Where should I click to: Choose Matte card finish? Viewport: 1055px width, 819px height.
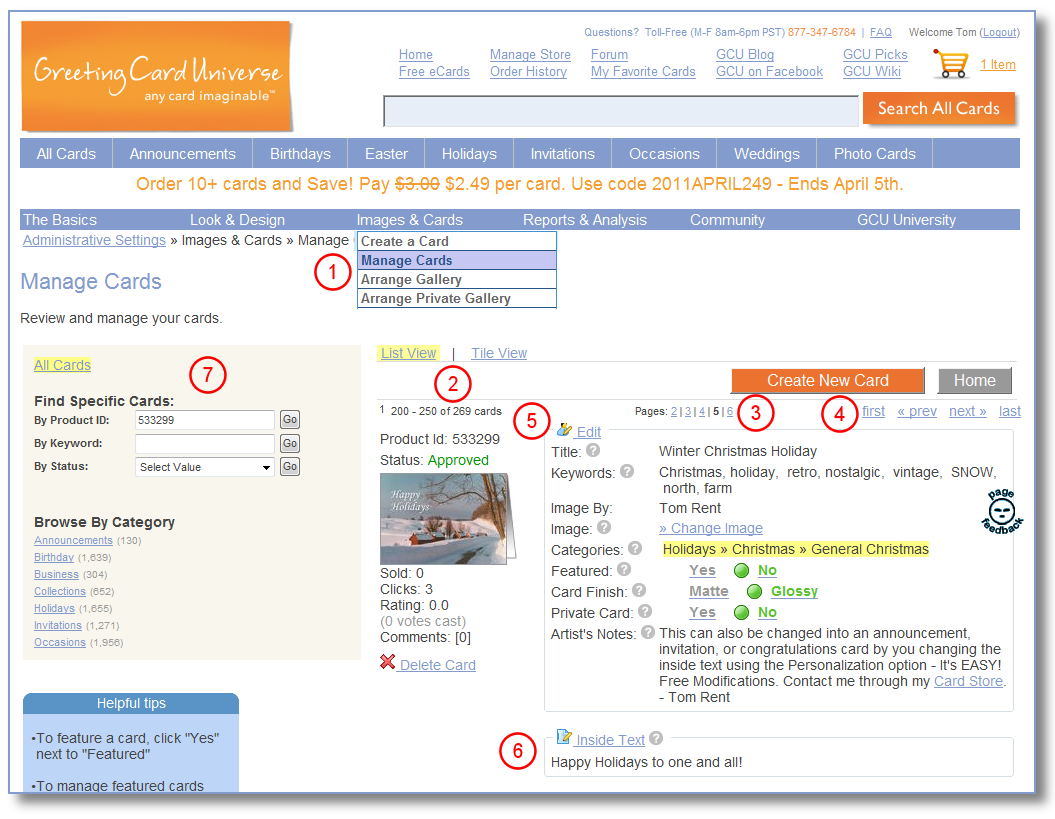coord(708,592)
